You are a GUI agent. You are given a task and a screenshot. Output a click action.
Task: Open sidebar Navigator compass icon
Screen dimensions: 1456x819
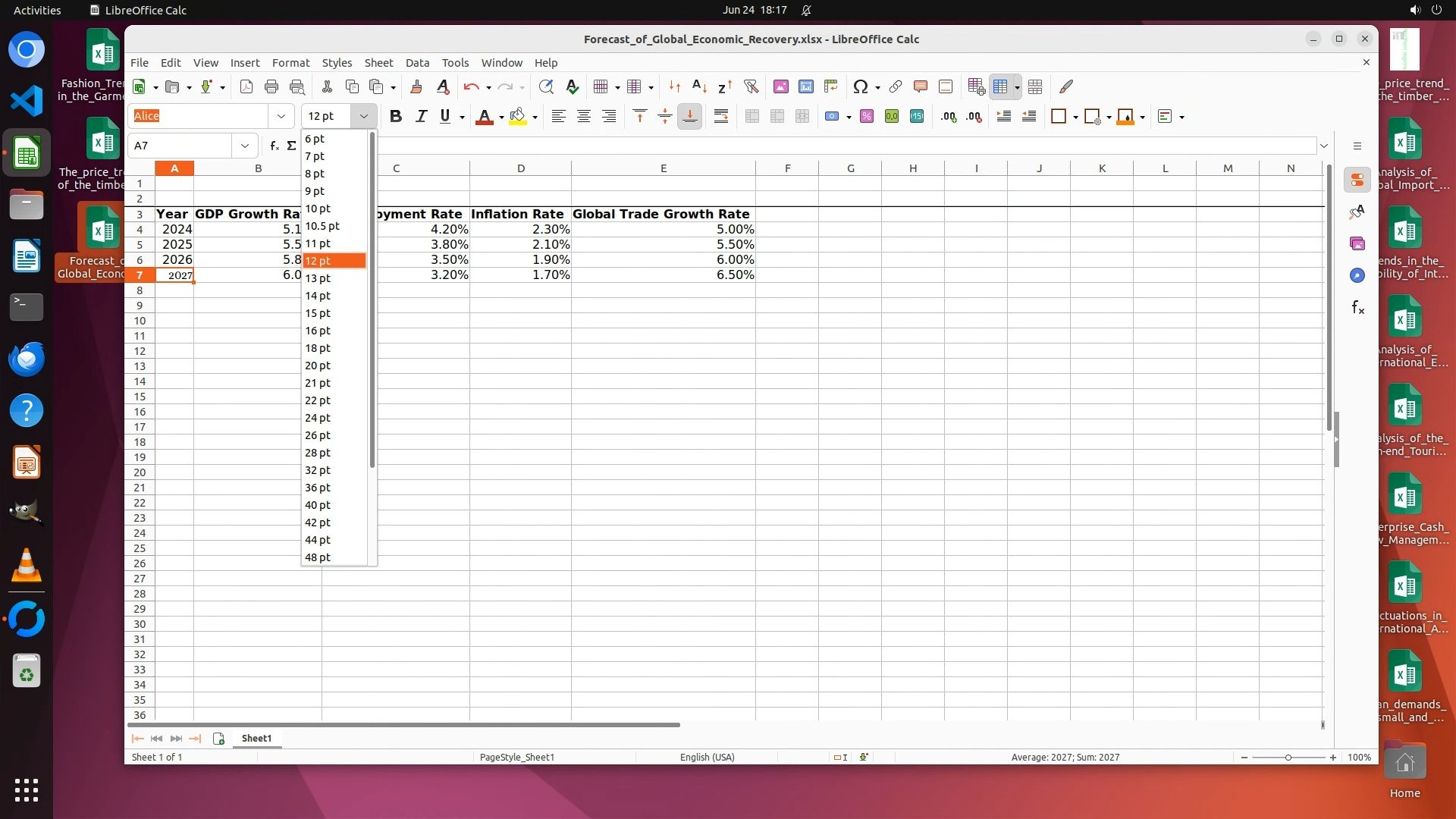click(1357, 275)
